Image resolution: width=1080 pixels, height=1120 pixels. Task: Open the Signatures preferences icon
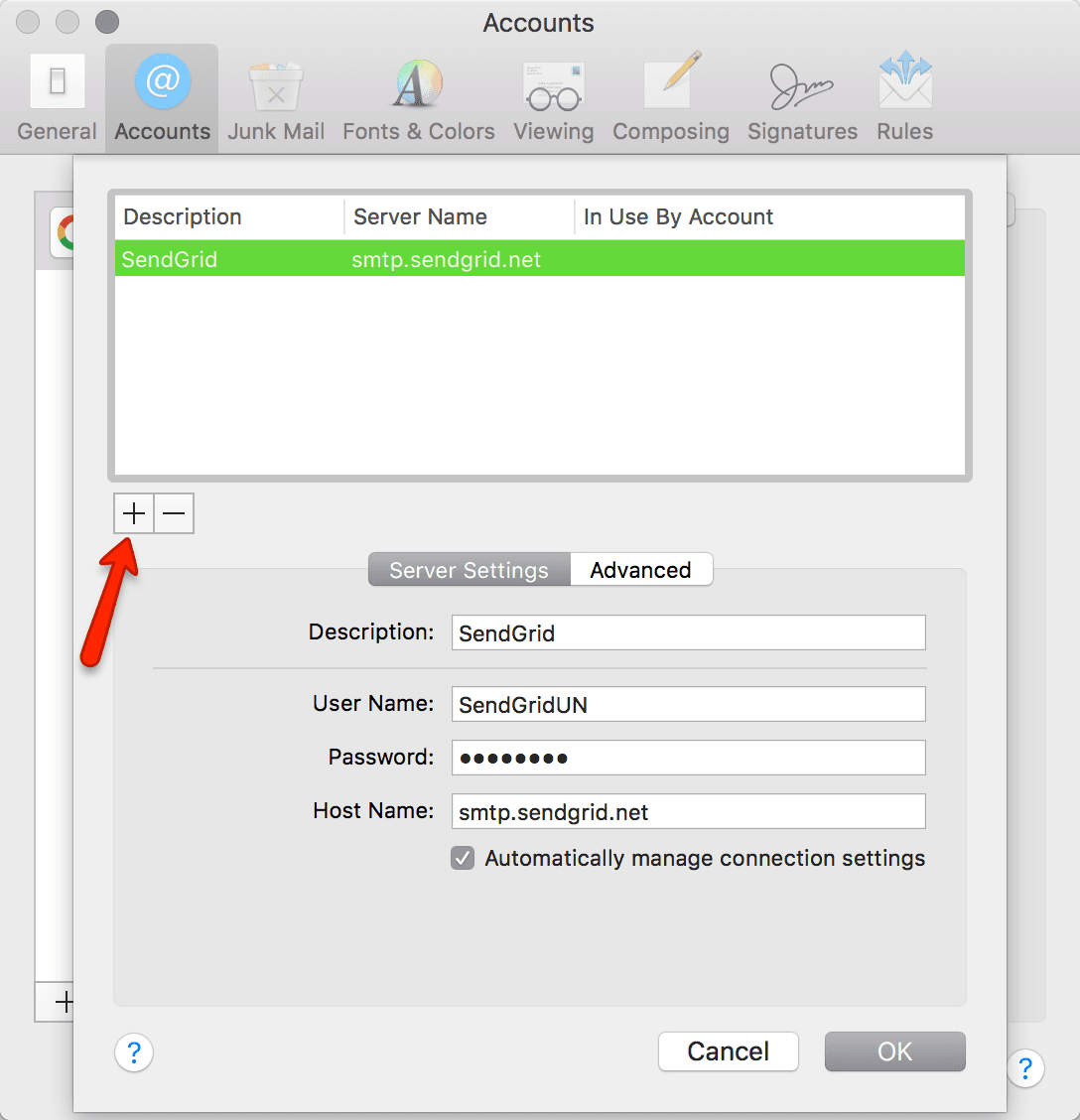(802, 94)
